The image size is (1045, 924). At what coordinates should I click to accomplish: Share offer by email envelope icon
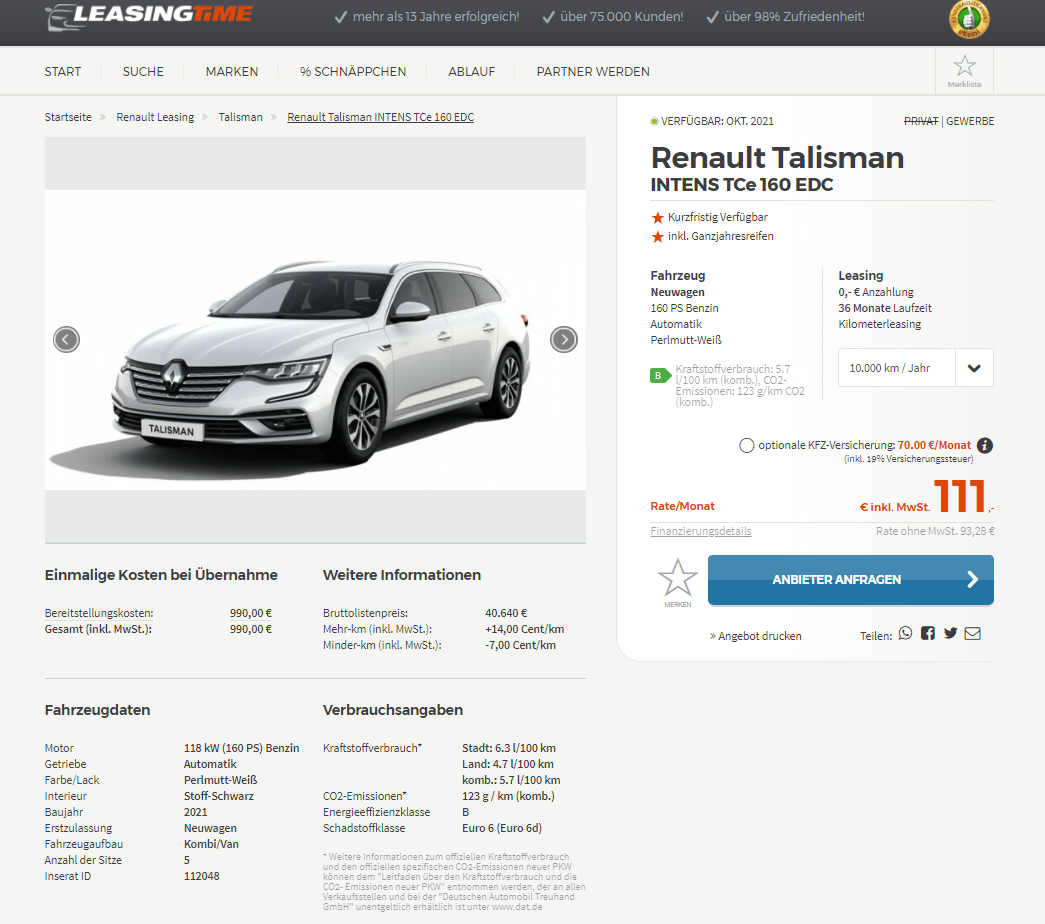[x=972, y=633]
